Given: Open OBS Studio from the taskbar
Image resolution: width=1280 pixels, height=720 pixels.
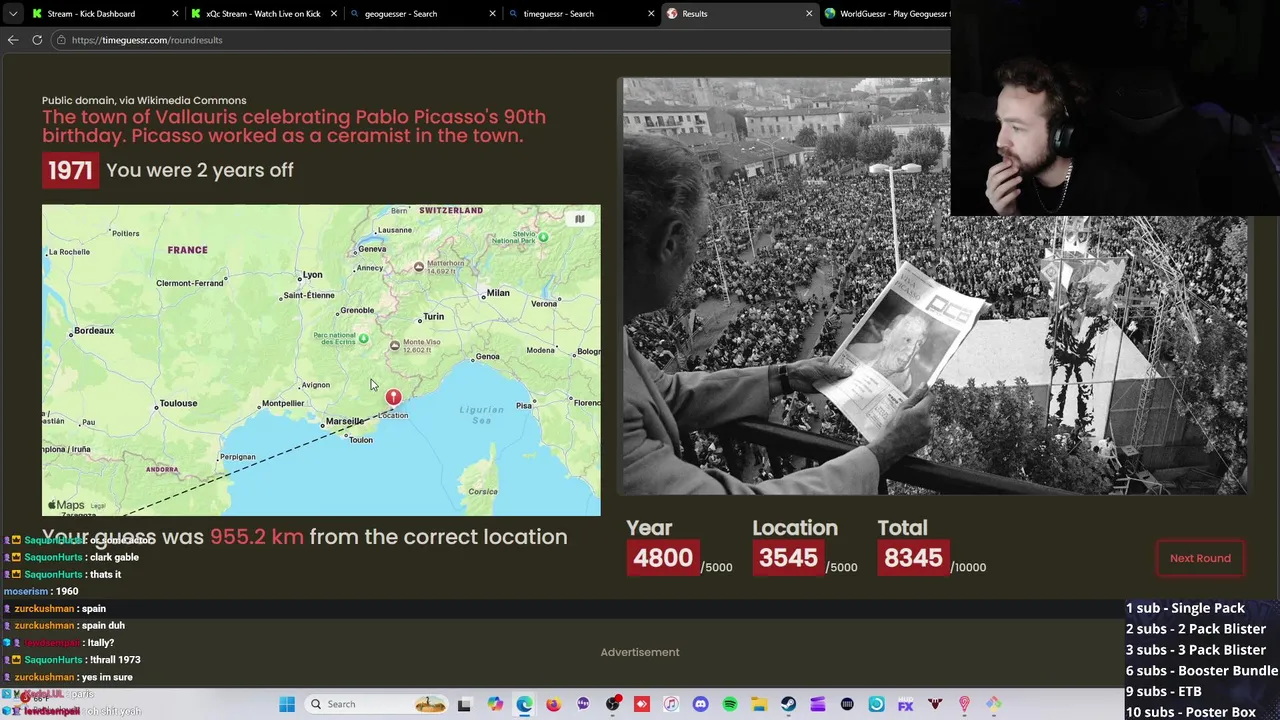Looking at the screenshot, I should pos(613,704).
